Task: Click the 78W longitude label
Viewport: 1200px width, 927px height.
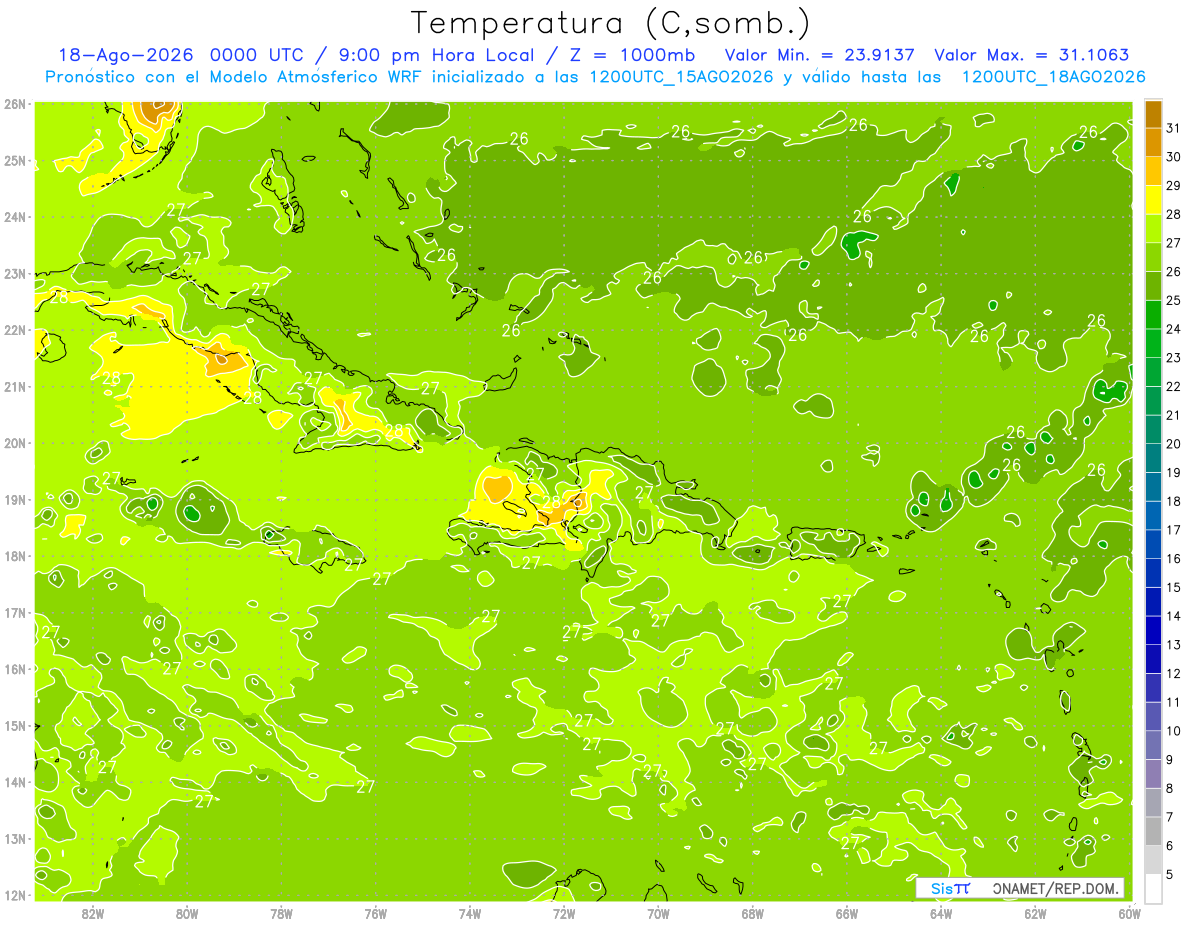Action: tap(281, 913)
